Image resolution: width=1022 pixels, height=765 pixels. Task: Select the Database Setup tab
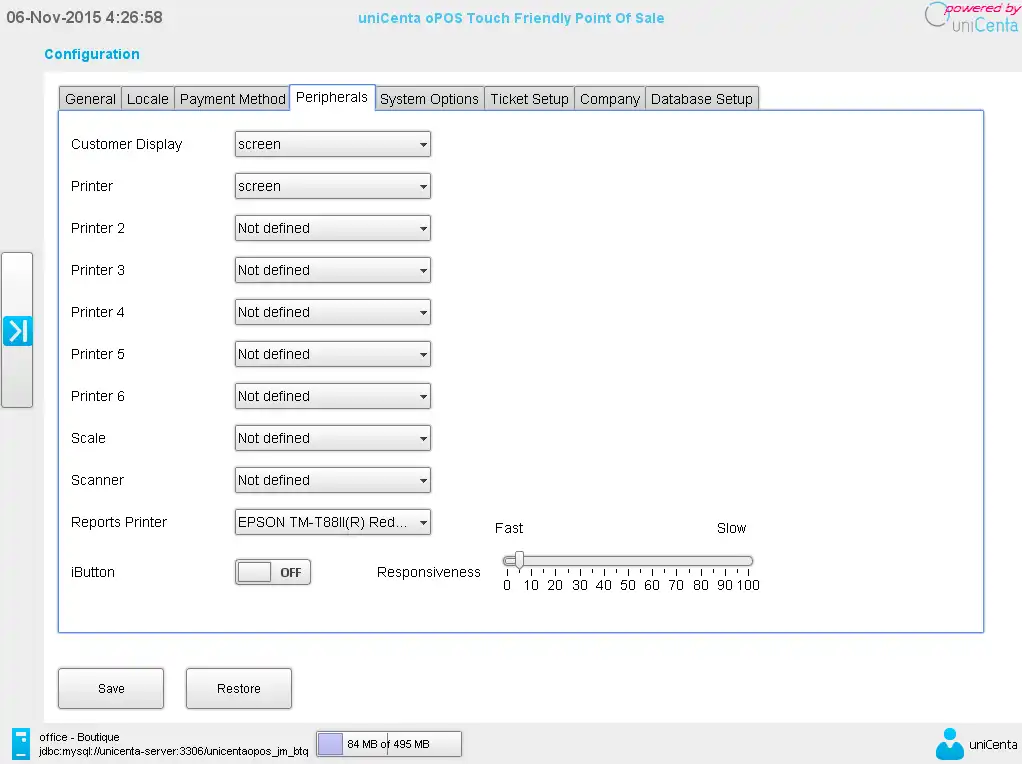coord(703,98)
